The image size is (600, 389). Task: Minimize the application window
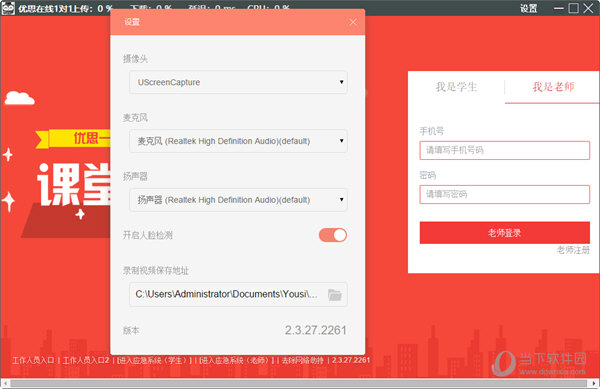[x=559, y=8]
